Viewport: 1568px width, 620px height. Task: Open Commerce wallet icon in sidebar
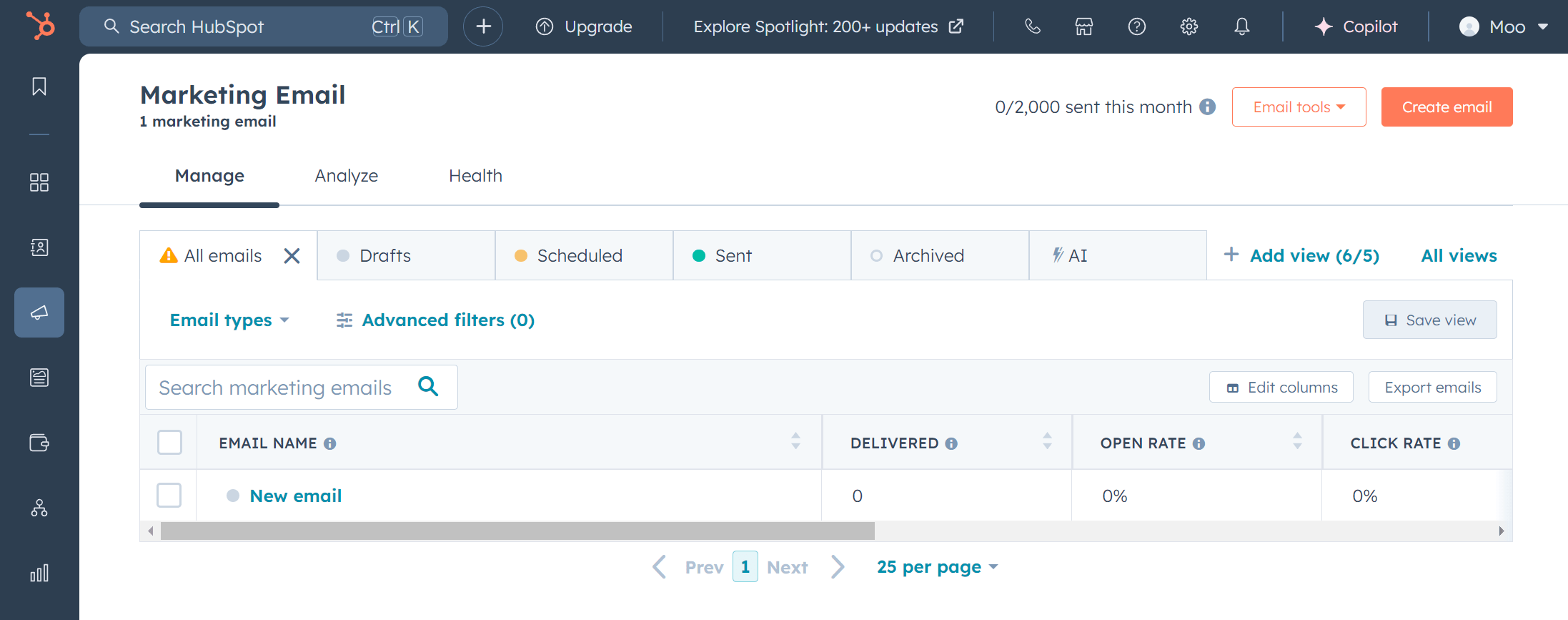point(39,443)
